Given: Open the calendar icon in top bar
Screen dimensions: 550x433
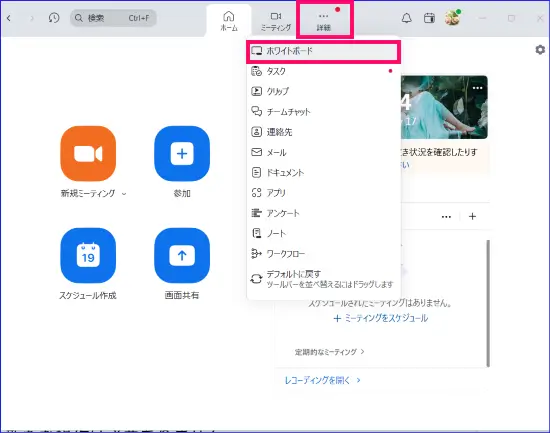Looking at the screenshot, I should (429, 18).
